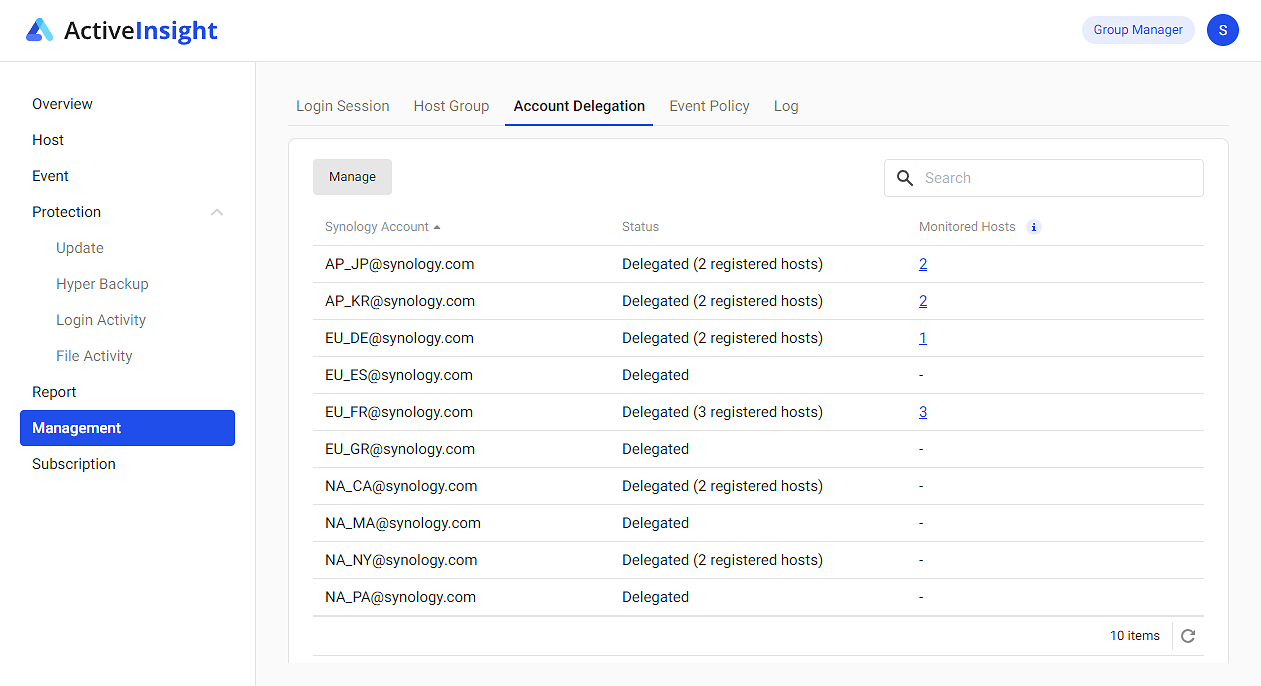The height and width of the screenshot is (686, 1261).
Task: Open the Event Policy tab
Action: click(x=709, y=106)
